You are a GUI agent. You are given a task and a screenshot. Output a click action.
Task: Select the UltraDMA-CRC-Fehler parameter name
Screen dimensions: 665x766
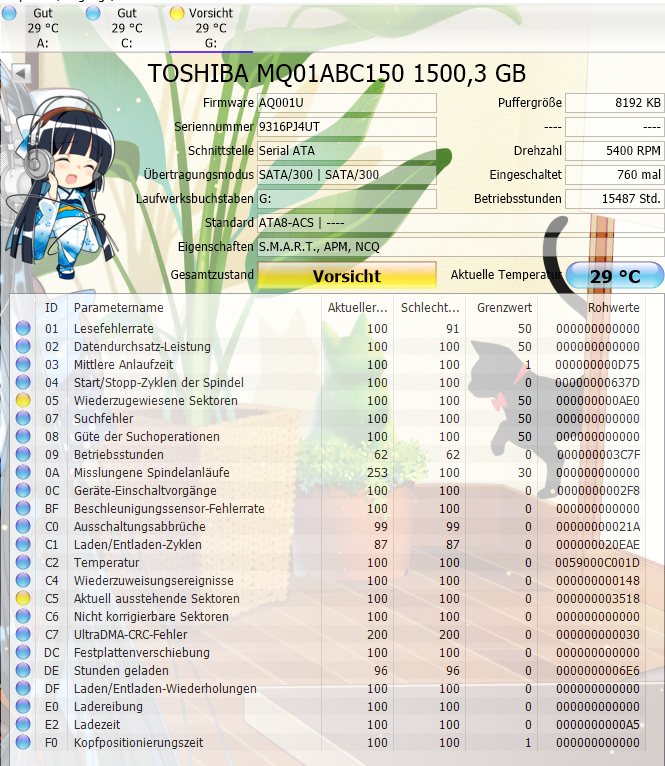point(130,635)
